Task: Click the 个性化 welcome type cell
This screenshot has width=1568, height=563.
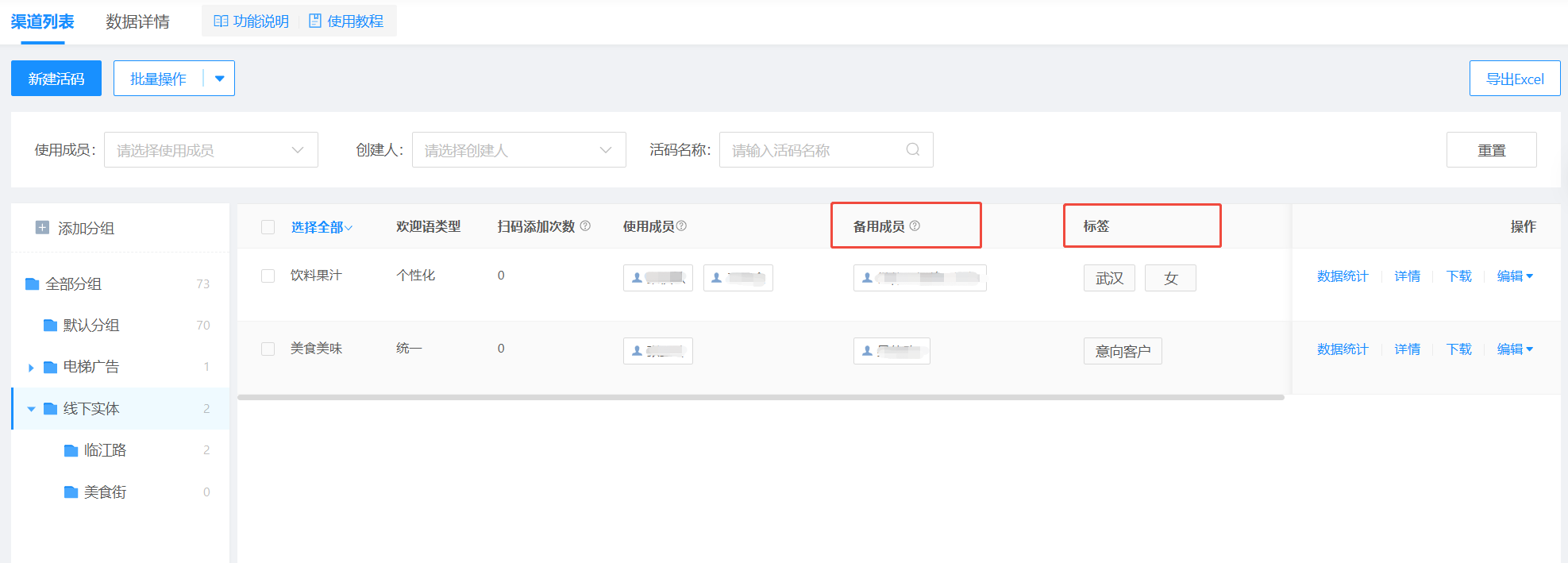Action: (415, 276)
